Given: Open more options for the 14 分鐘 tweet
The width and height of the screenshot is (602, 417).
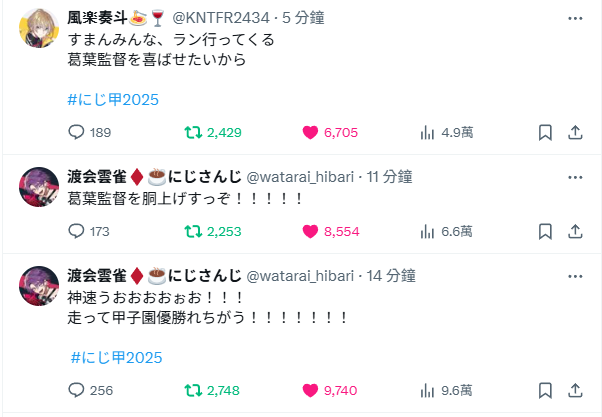Looking at the screenshot, I should click(575, 276).
